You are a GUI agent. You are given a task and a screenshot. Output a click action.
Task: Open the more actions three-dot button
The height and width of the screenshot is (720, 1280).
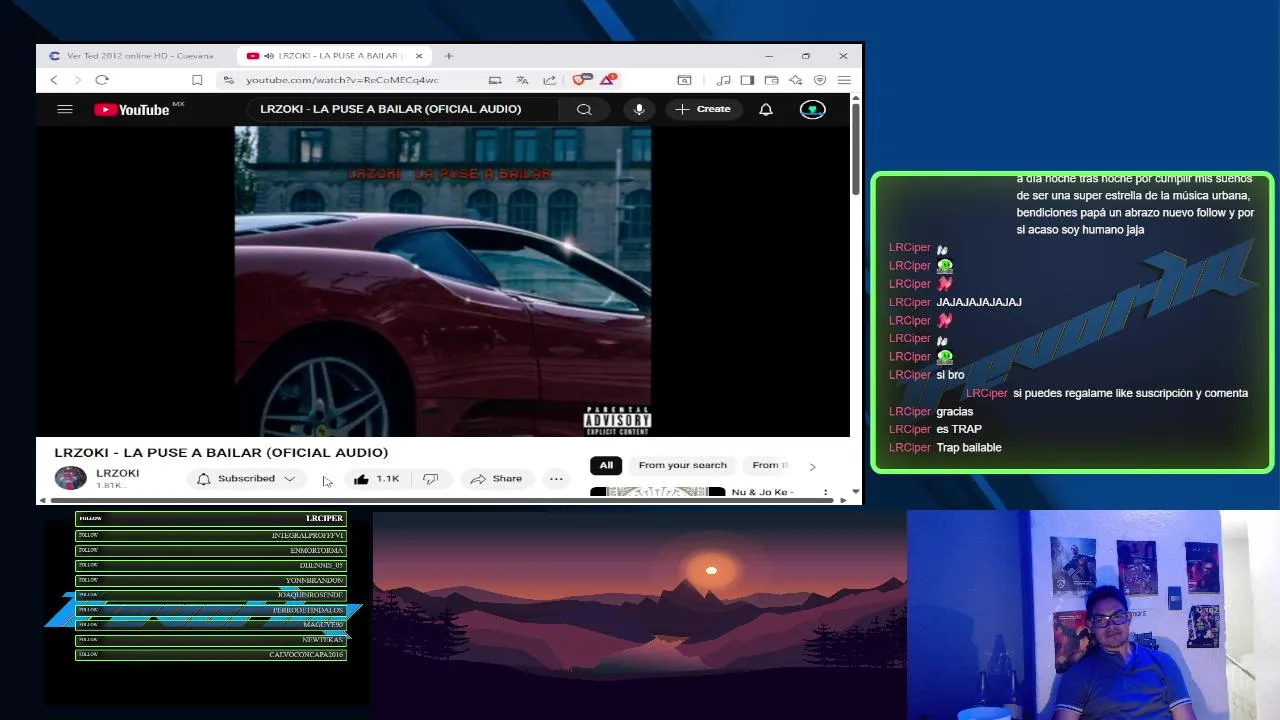[x=556, y=479]
